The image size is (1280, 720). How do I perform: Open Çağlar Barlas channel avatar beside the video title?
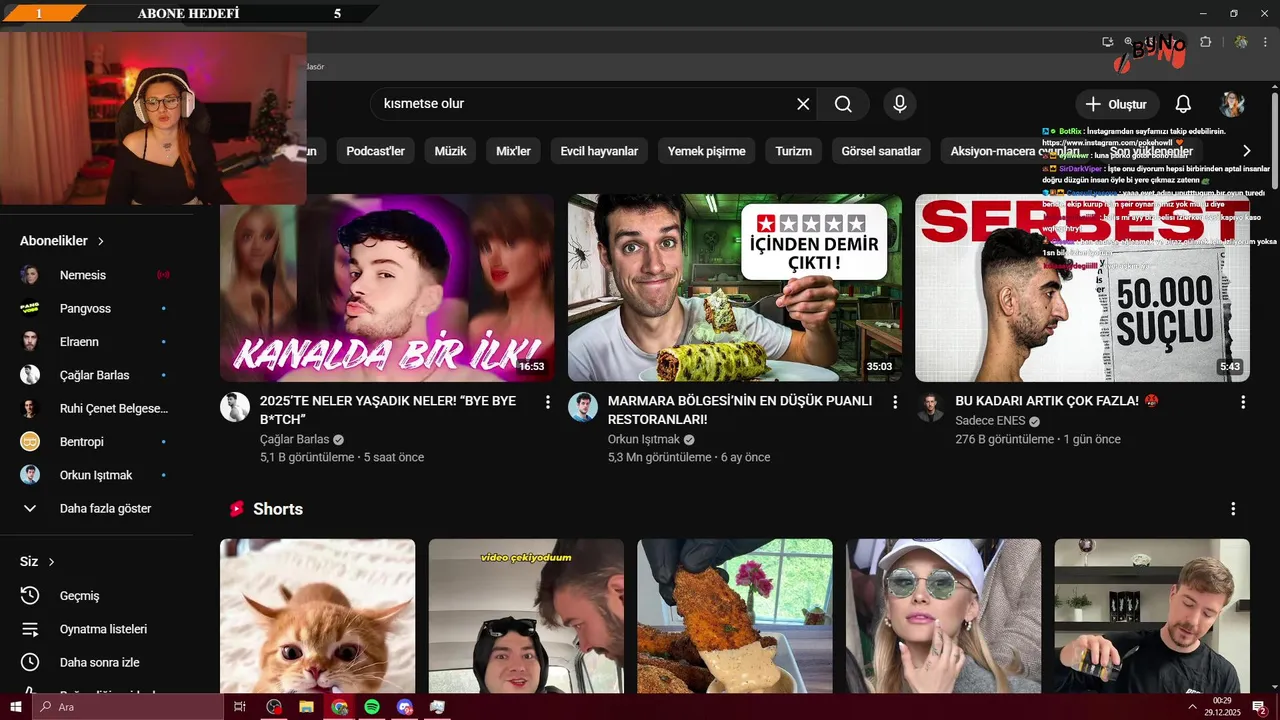pyautogui.click(x=235, y=407)
